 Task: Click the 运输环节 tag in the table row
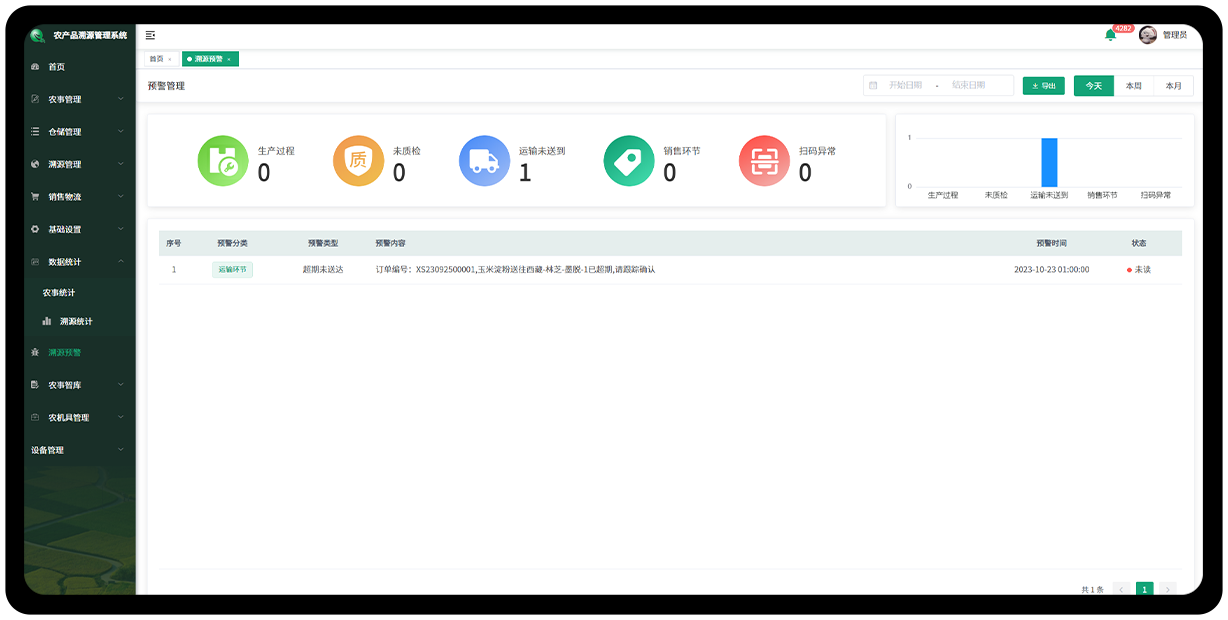(x=232, y=270)
